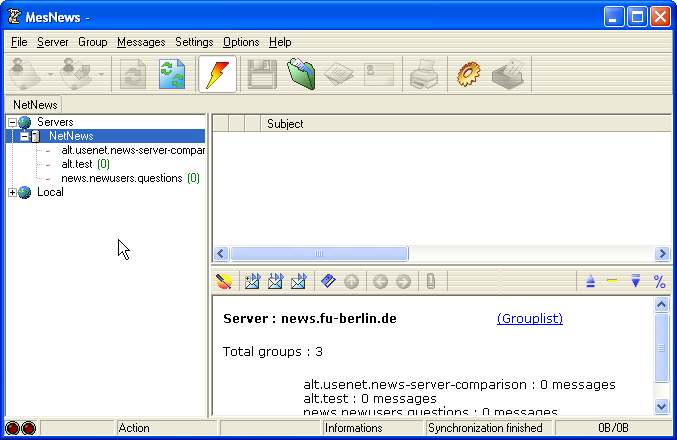
Task: Collapse the NetNews server node
Action: point(24,136)
